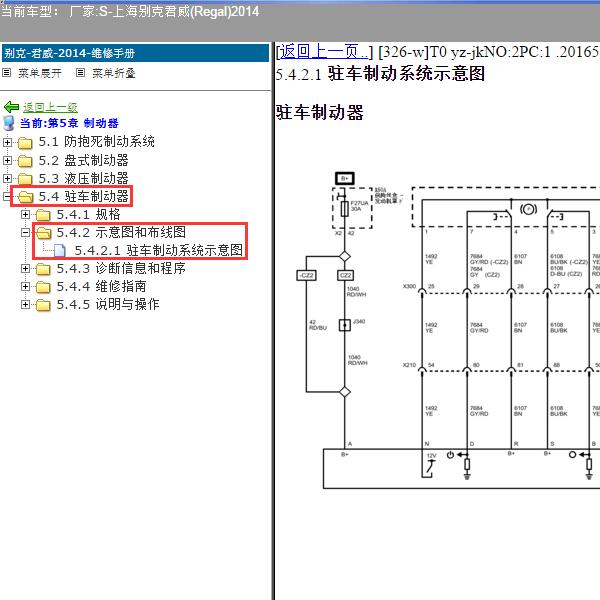The height and width of the screenshot is (600, 600).
Task: Click the folder icon for 5.2 盘式制动器
Action: 25,161
